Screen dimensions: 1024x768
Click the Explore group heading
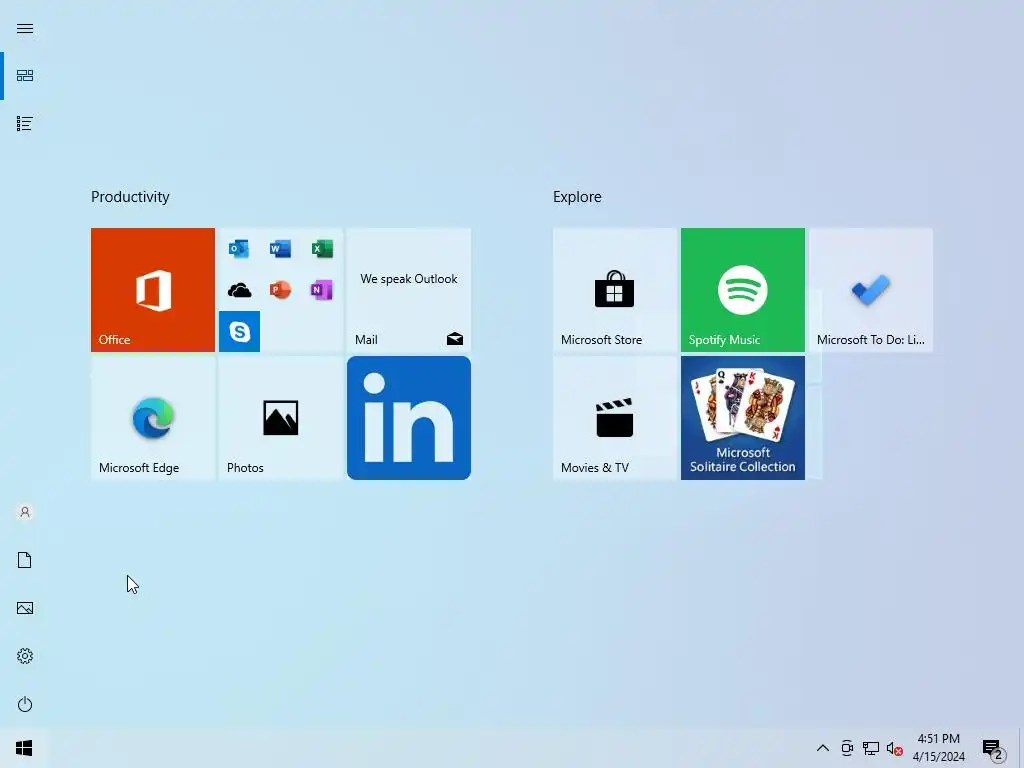577,197
